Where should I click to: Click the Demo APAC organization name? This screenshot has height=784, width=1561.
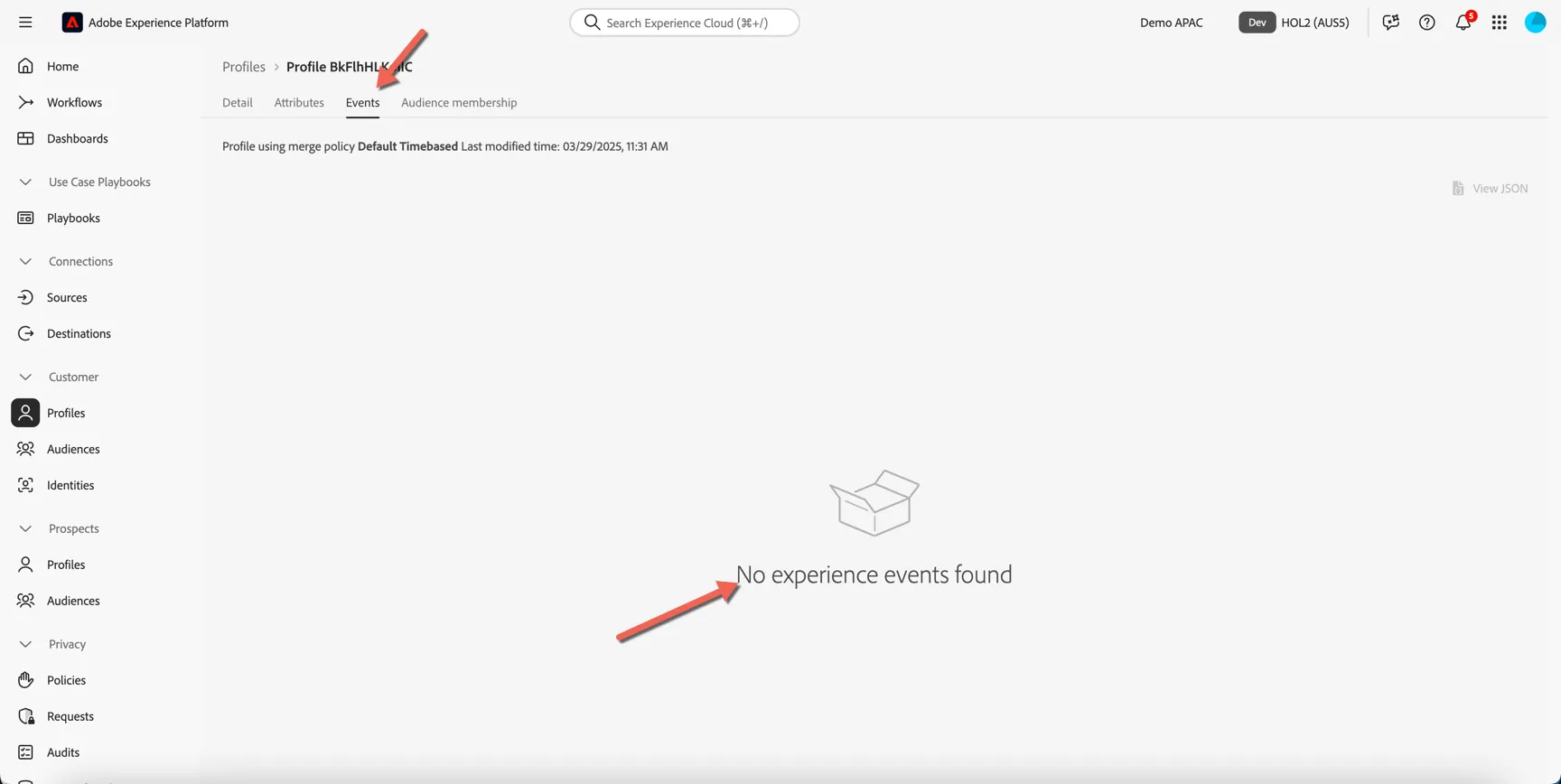[x=1172, y=23]
